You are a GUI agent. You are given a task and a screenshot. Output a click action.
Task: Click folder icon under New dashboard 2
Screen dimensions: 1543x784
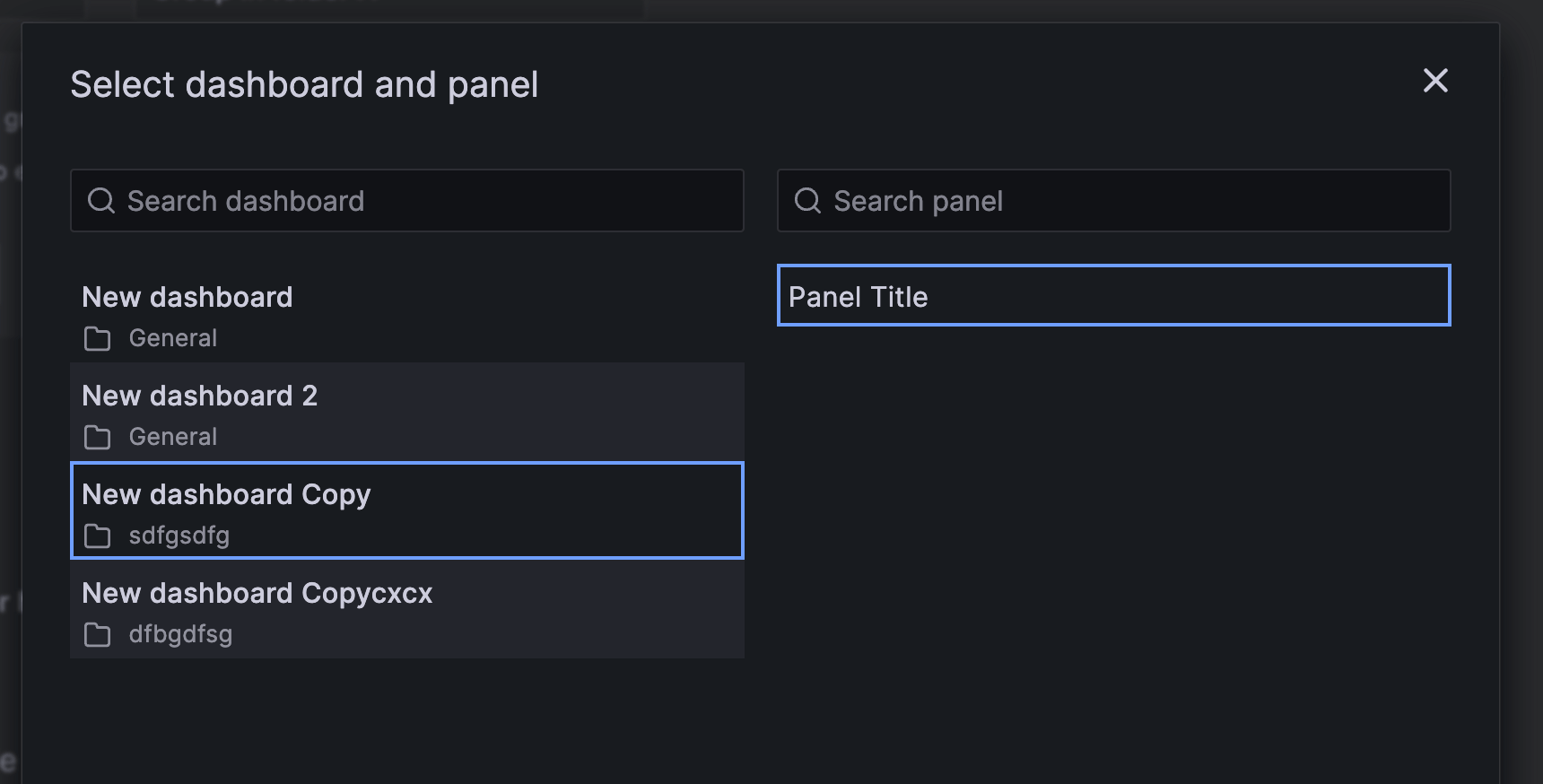click(x=97, y=438)
